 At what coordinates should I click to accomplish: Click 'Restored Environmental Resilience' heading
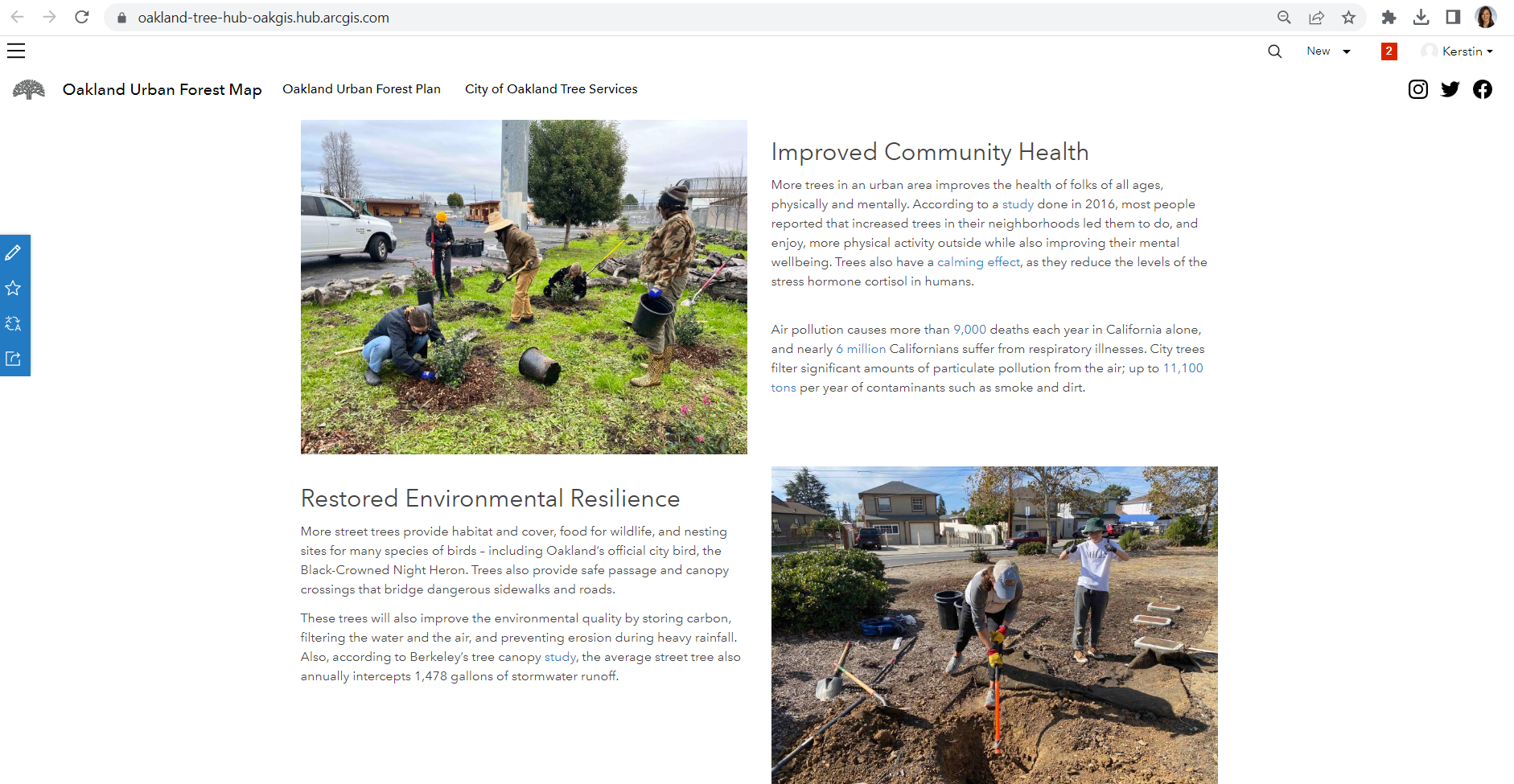(x=491, y=499)
